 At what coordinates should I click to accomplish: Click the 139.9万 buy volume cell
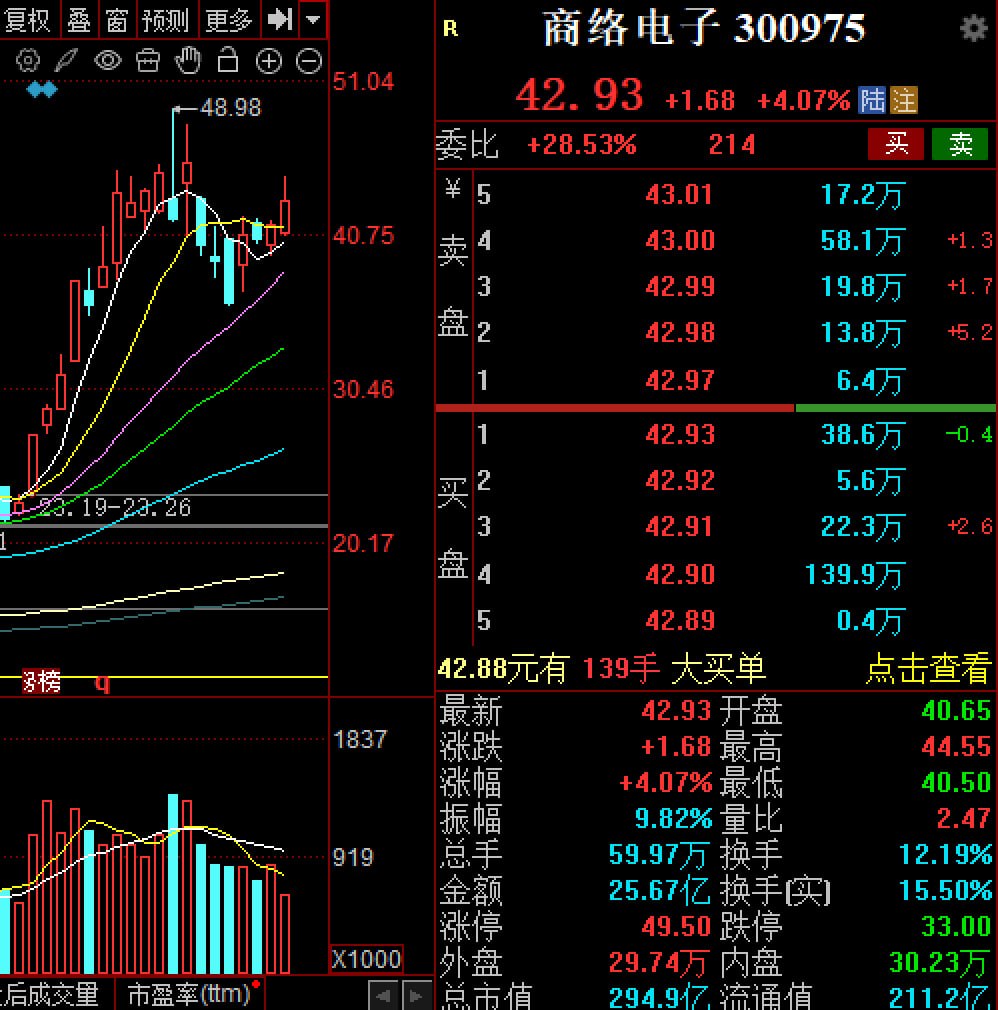(854, 574)
